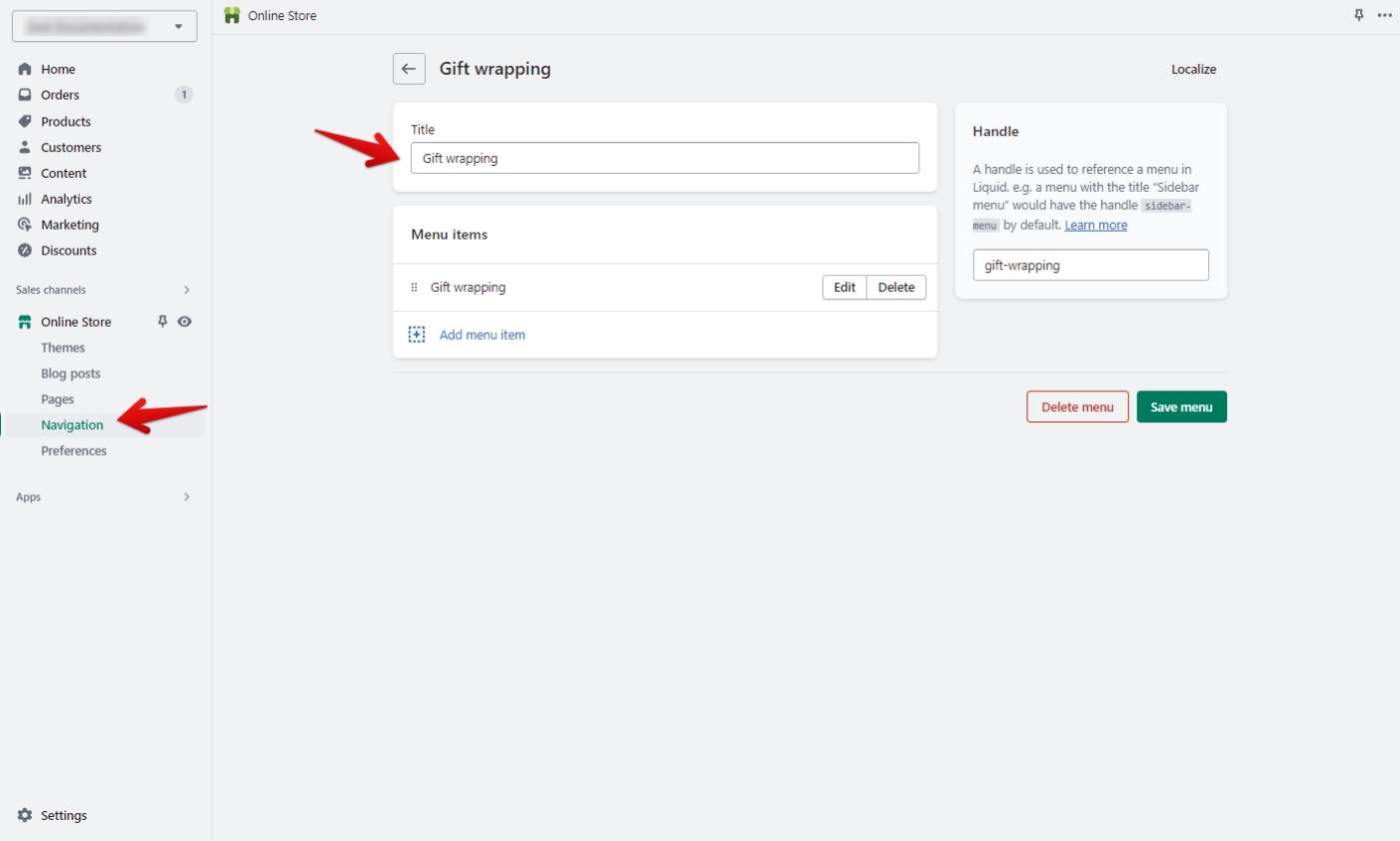Open the Products section

(x=66, y=122)
